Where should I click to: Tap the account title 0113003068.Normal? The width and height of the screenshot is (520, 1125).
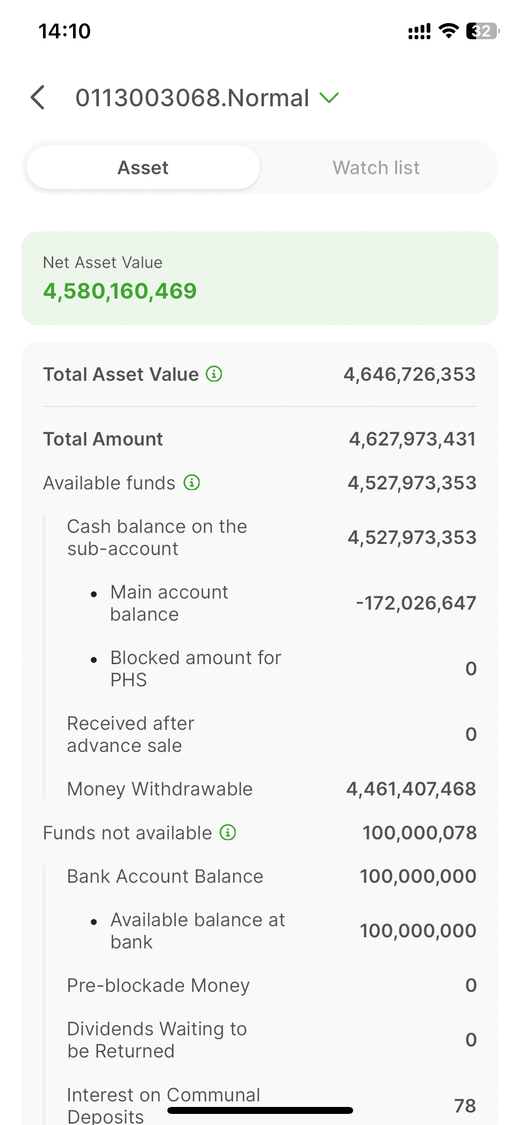point(192,98)
